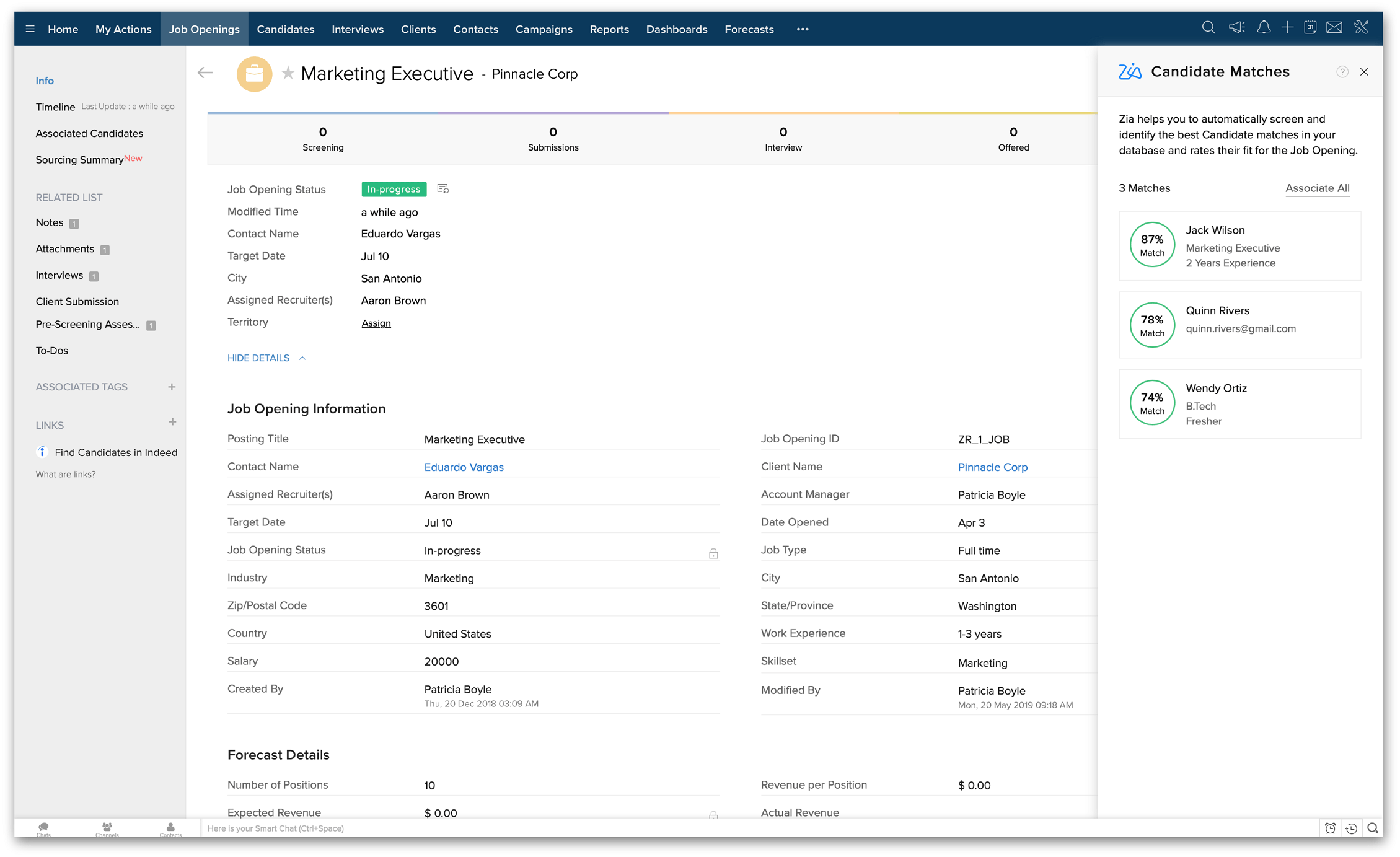Viewport: 1400px width, 857px height.
Task: Click the Indeed info icon
Action: click(x=42, y=452)
